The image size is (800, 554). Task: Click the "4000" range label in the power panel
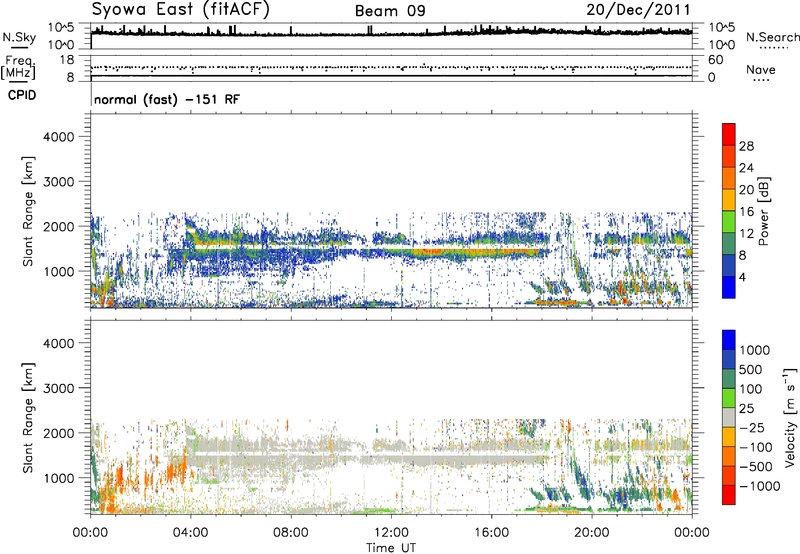(x=59, y=137)
